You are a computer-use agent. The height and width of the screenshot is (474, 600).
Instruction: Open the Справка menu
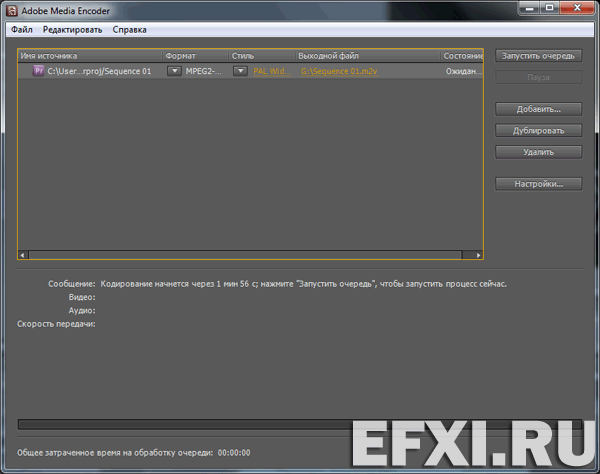pyautogui.click(x=129, y=30)
